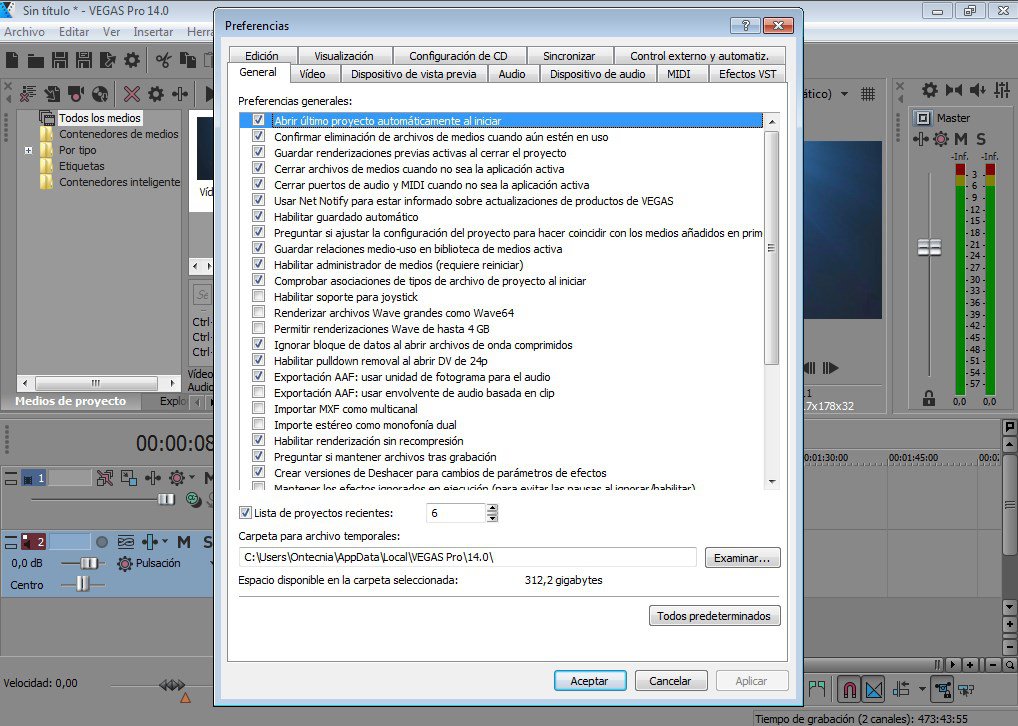
Task: Open mixer properties gear icon
Action: pos(930,90)
